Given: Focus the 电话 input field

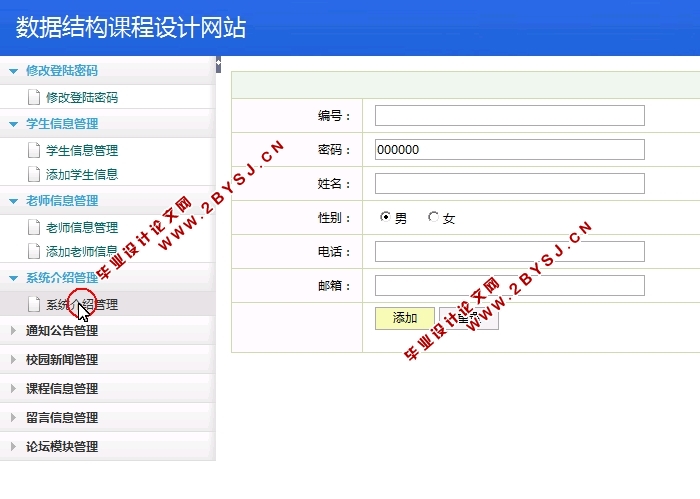Looking at the screenshot, I should tap(510, 252).
